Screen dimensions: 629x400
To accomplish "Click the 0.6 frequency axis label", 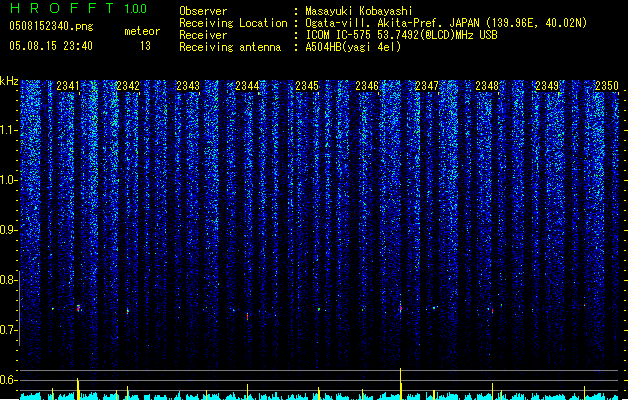I will (8, 380).
